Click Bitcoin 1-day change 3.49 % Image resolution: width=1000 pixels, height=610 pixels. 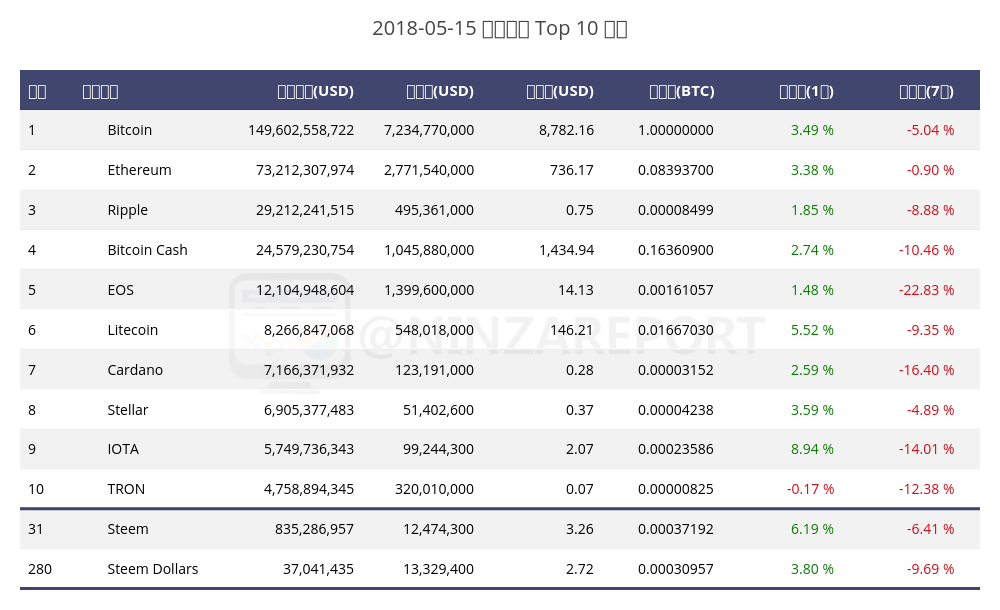(x=812, y=130)
